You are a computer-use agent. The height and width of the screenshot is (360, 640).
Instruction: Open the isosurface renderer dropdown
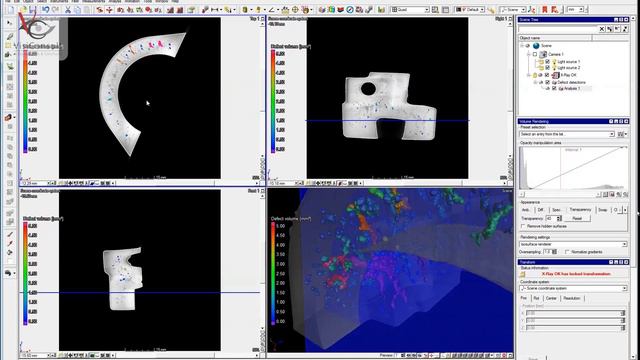[573, 244]
